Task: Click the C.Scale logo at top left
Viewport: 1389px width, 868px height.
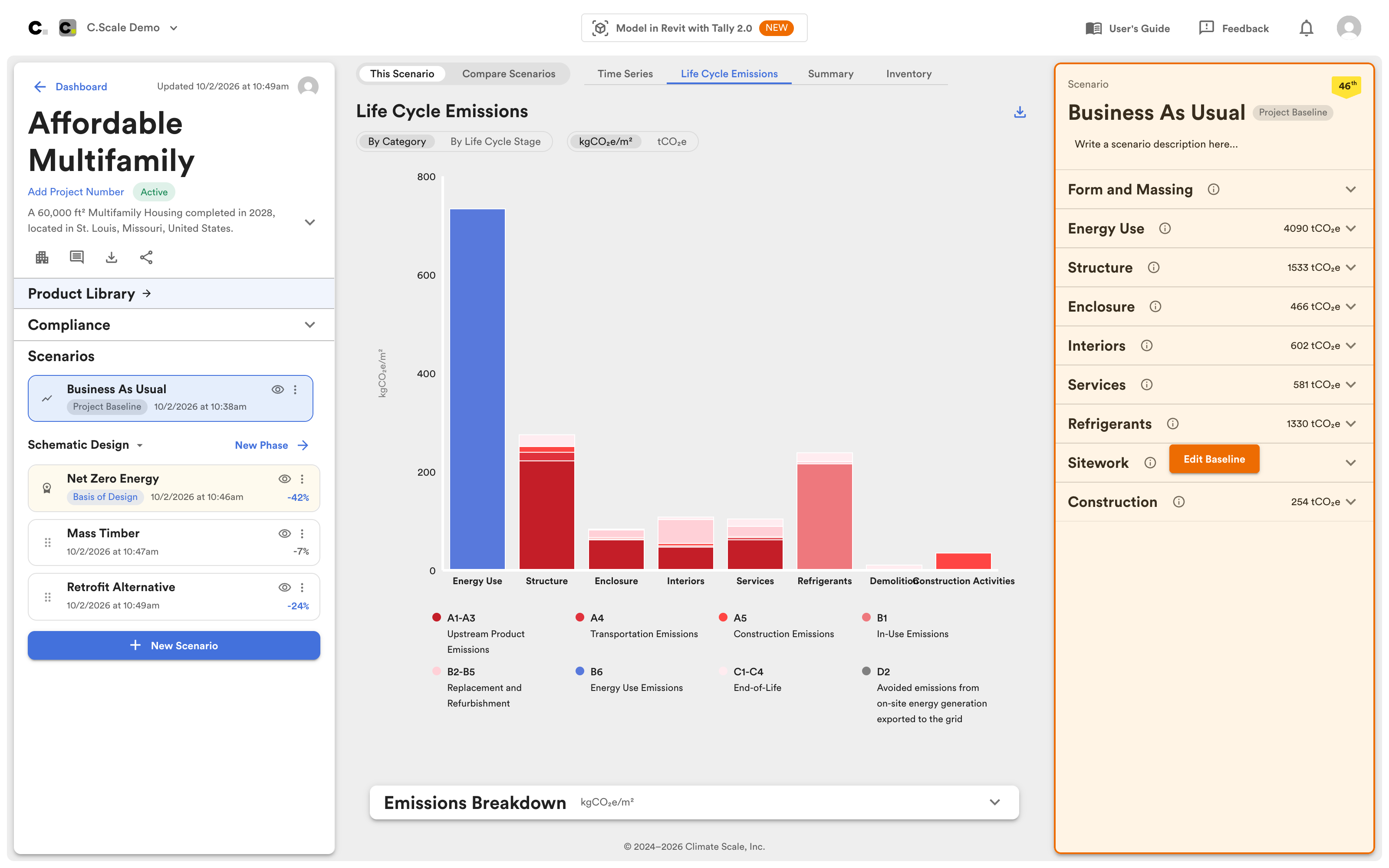Action: tap(37, 27)
